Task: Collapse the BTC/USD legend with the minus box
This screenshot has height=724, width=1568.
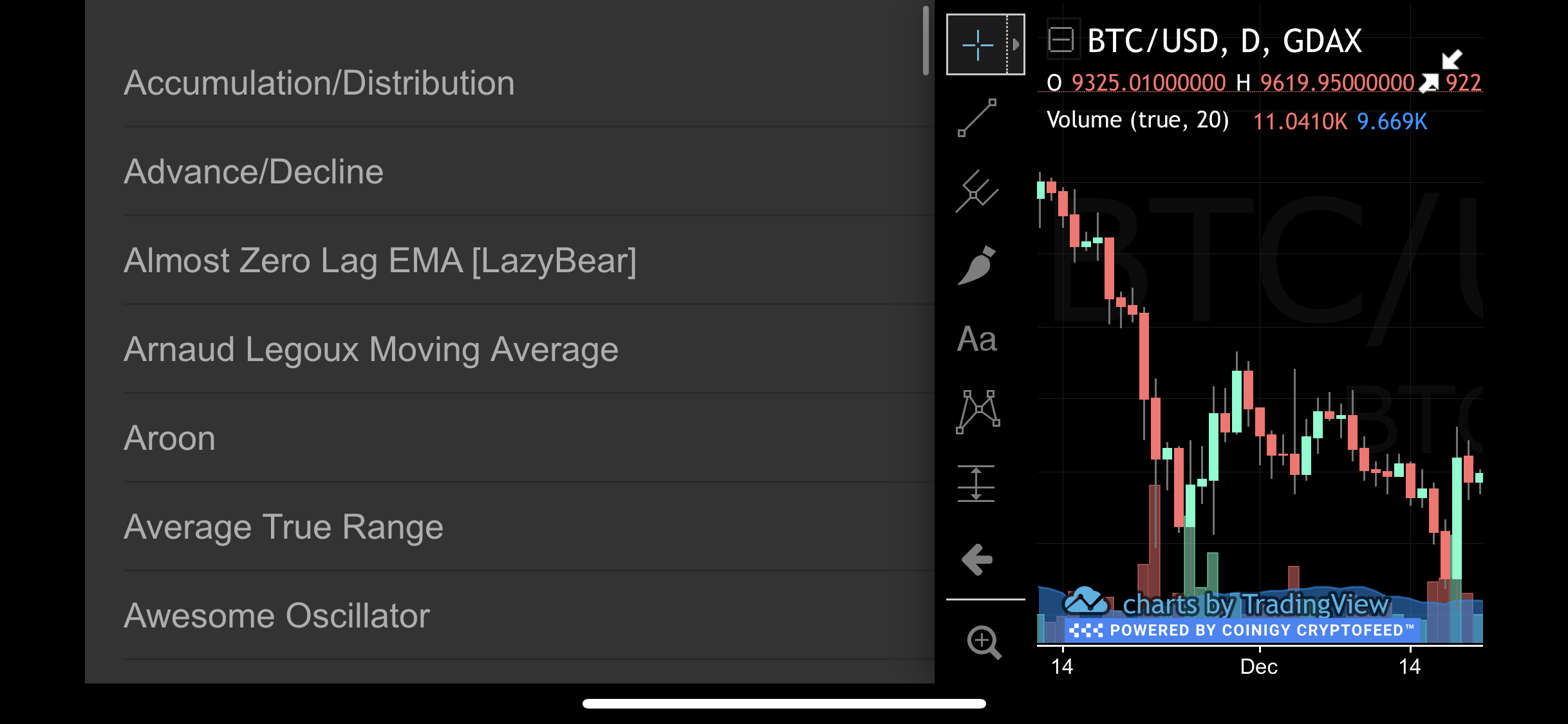Action: click(x=1061, y=40)
